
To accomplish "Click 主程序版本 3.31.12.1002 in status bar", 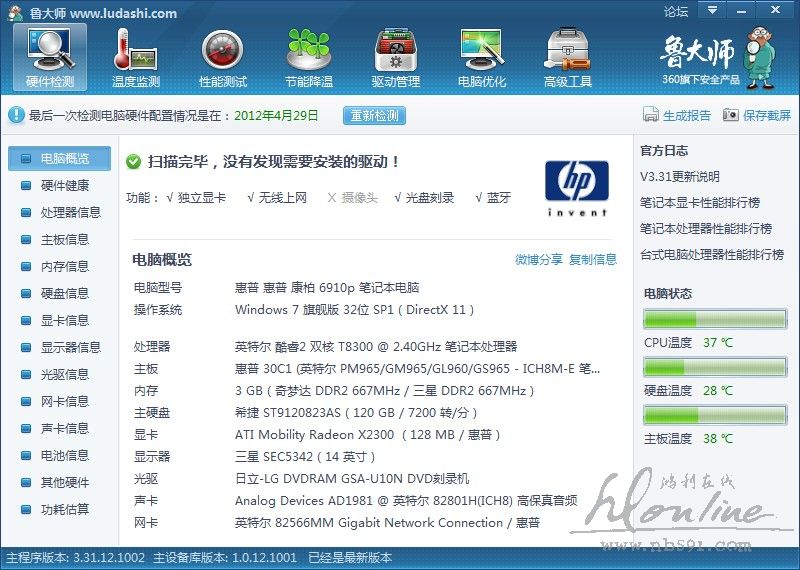I will coord(75,558).
